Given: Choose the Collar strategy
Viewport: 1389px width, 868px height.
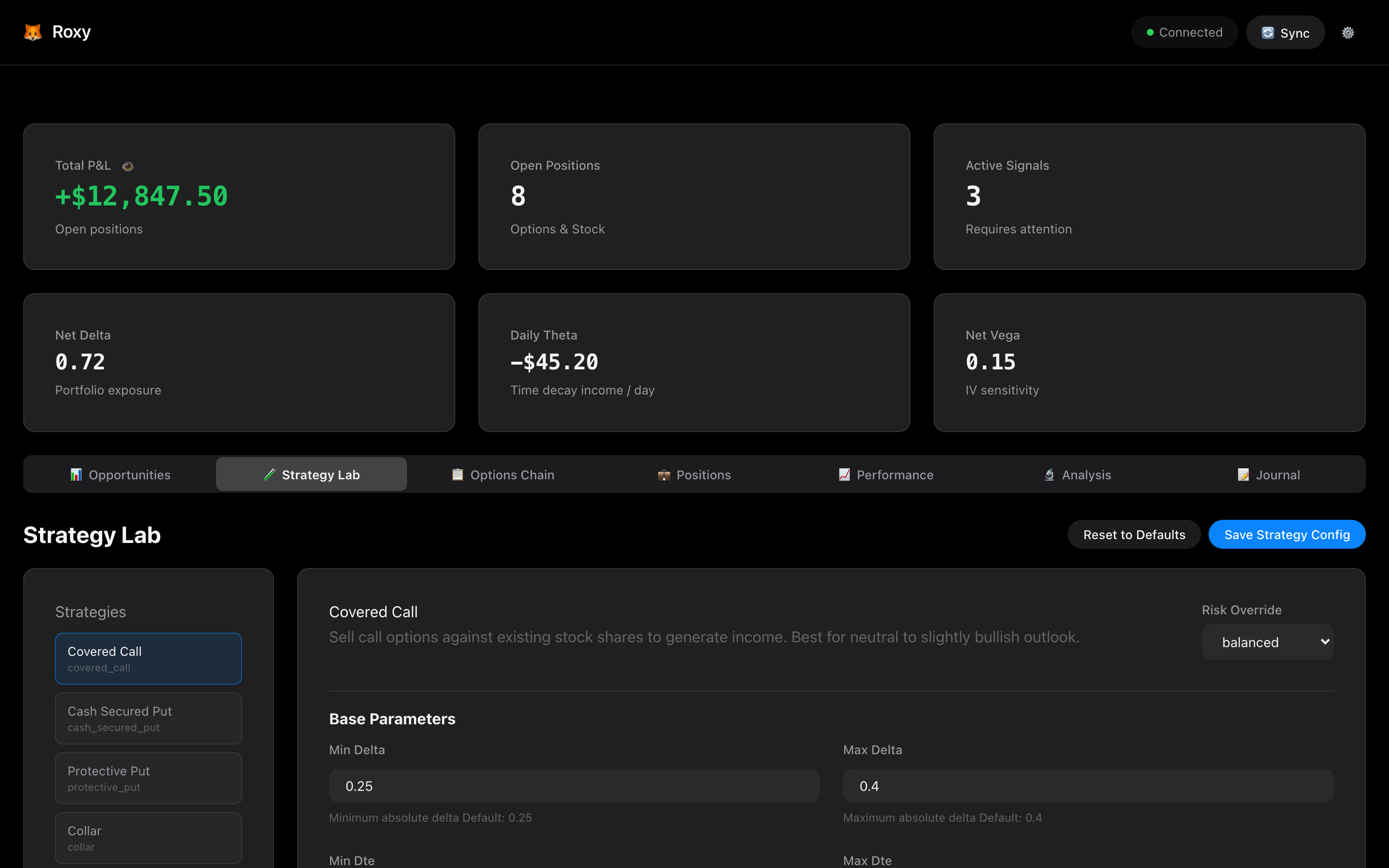Looking at the screenshot, I should pos(148,838).
